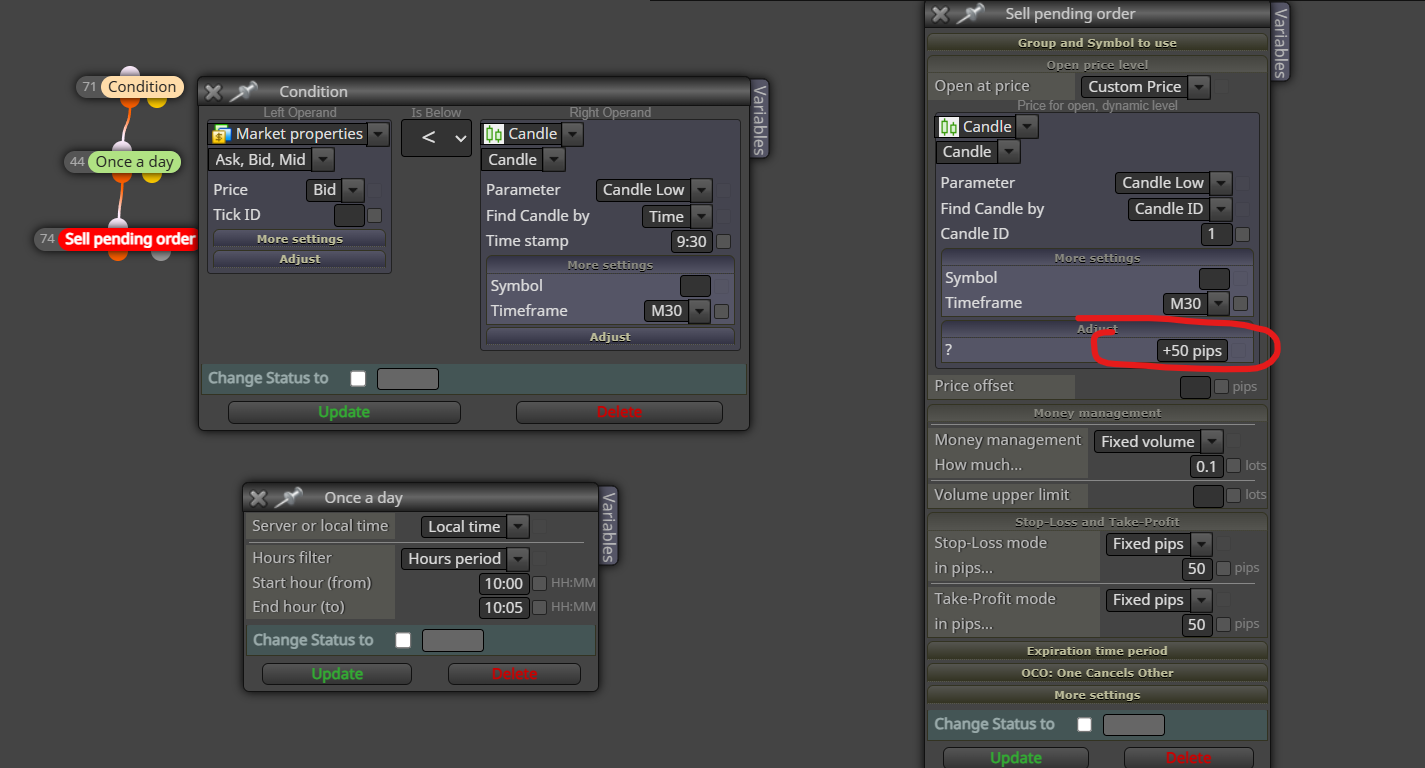Select the Sell pending order node 74
Viewport: 1425px width, 768px height.
[x=129, y=239]
